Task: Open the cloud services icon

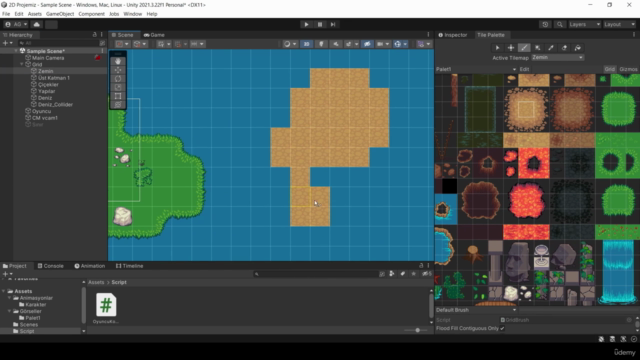Action: click(36, 24)
